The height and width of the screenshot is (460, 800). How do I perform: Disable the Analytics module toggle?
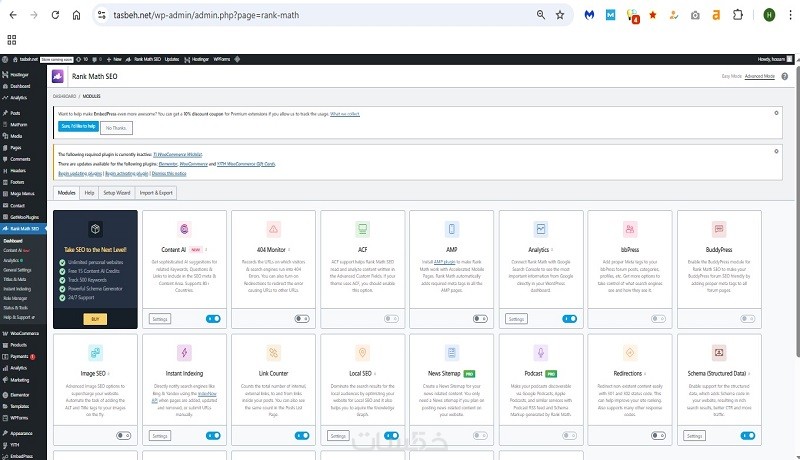pyautogui.click(x=569, y=319)
